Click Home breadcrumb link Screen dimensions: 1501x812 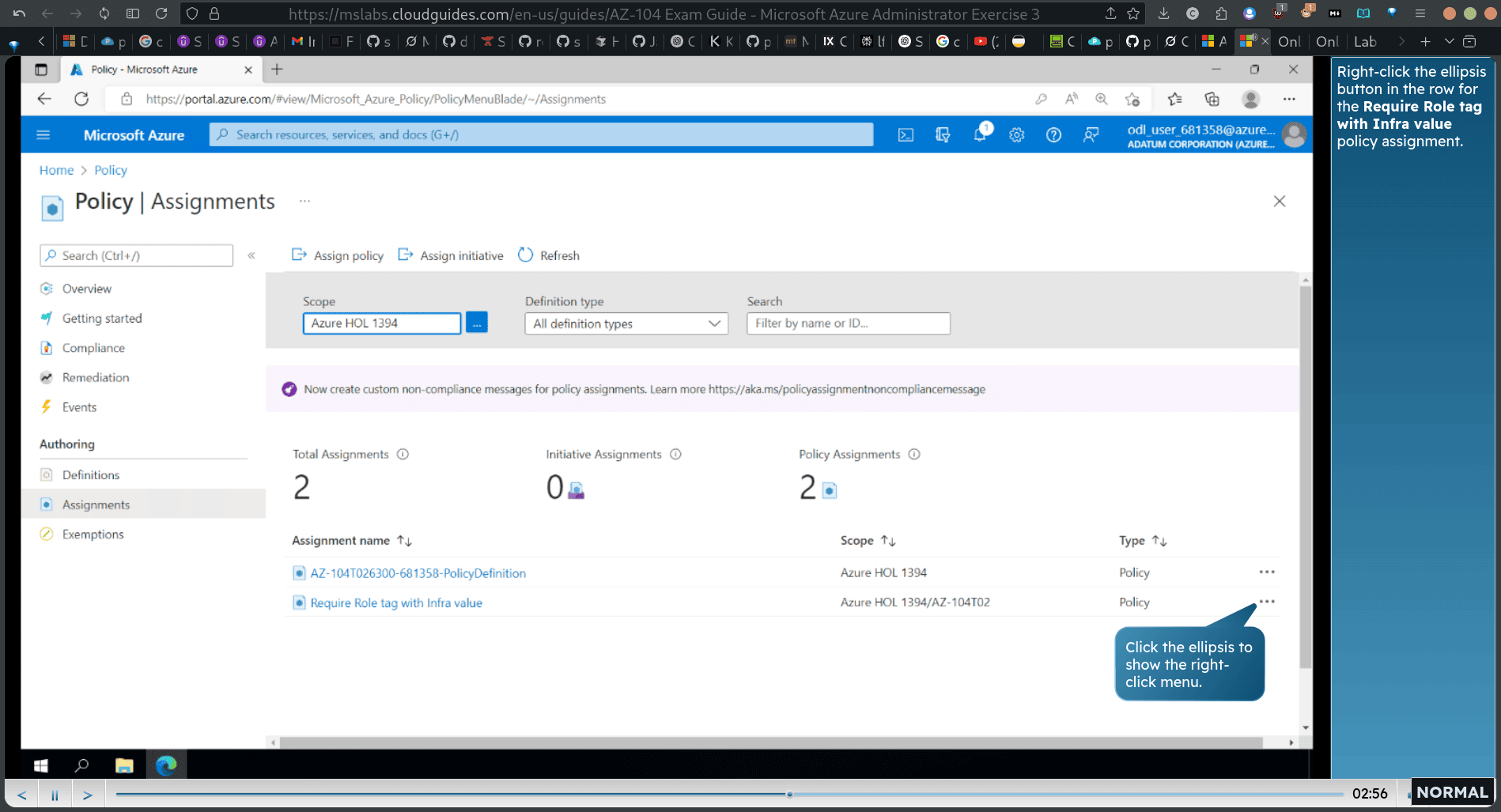56,170
